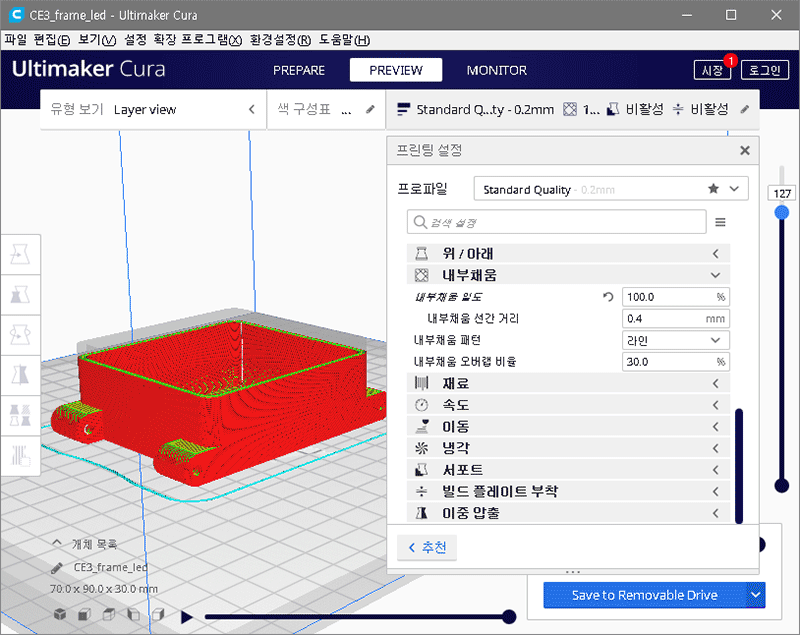Open the 시장 marketplace button
Screen dimensions: 800x635
coord(712,70)
